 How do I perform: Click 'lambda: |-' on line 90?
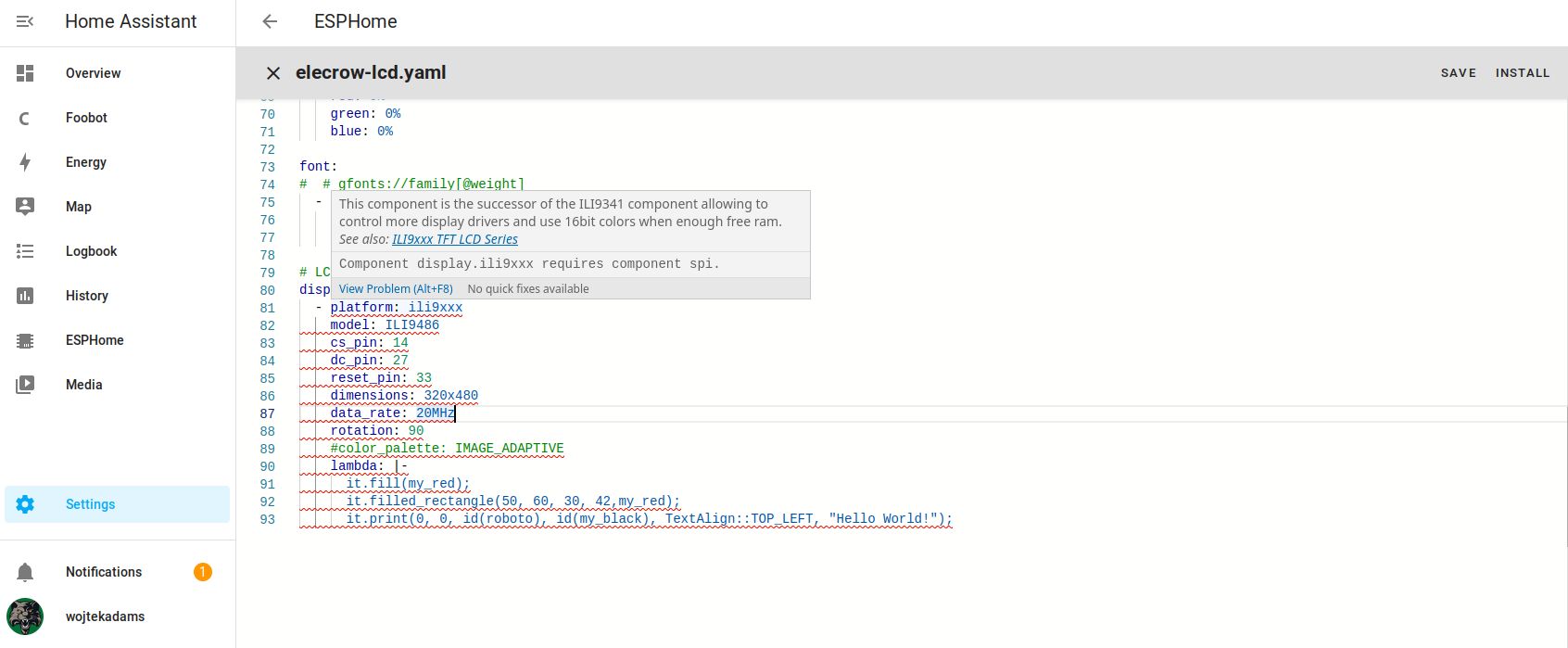click(369, 466)
